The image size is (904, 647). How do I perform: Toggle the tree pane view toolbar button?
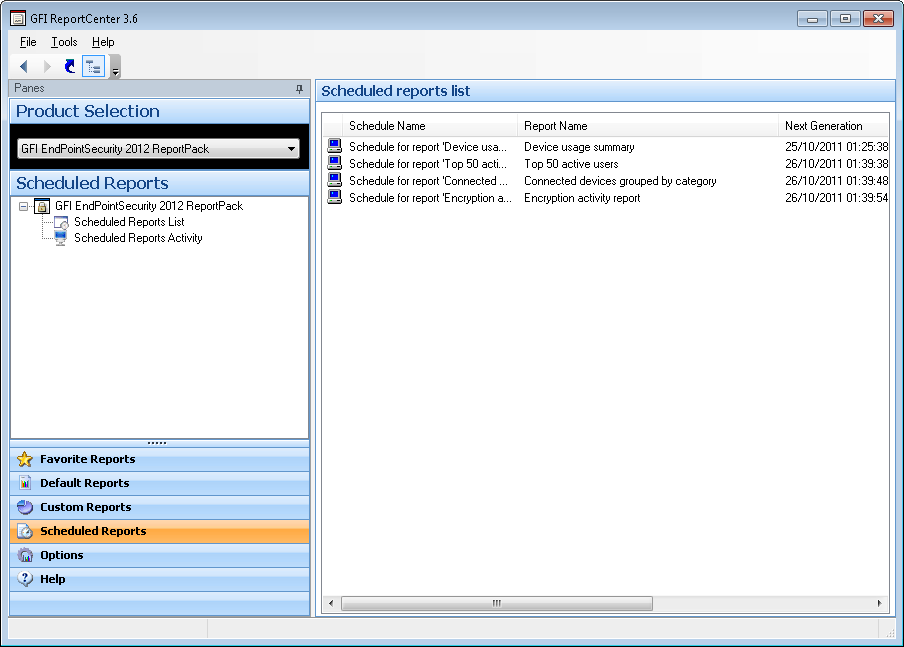93,66
